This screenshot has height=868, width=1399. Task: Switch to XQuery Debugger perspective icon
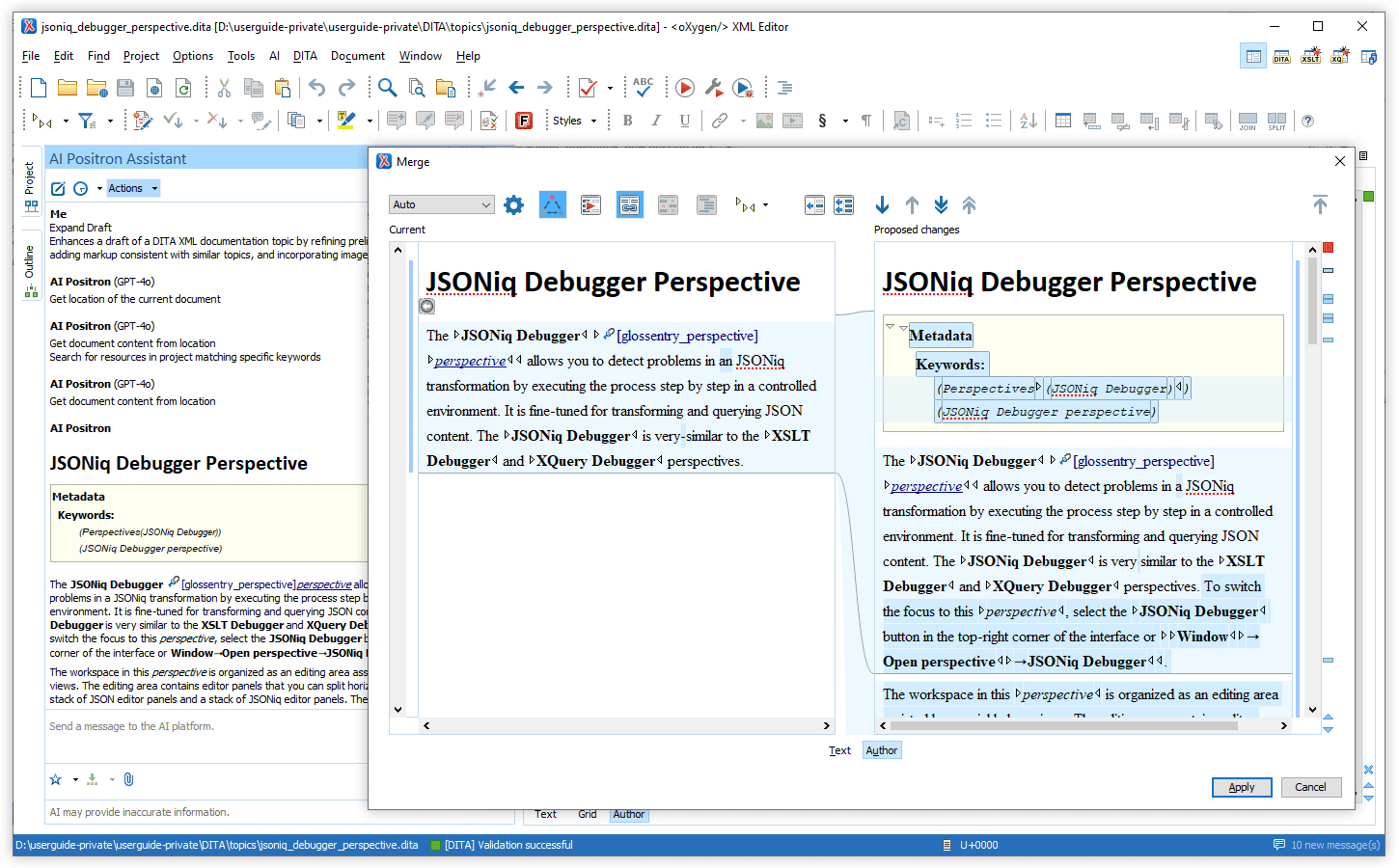tap(1339, 57)
